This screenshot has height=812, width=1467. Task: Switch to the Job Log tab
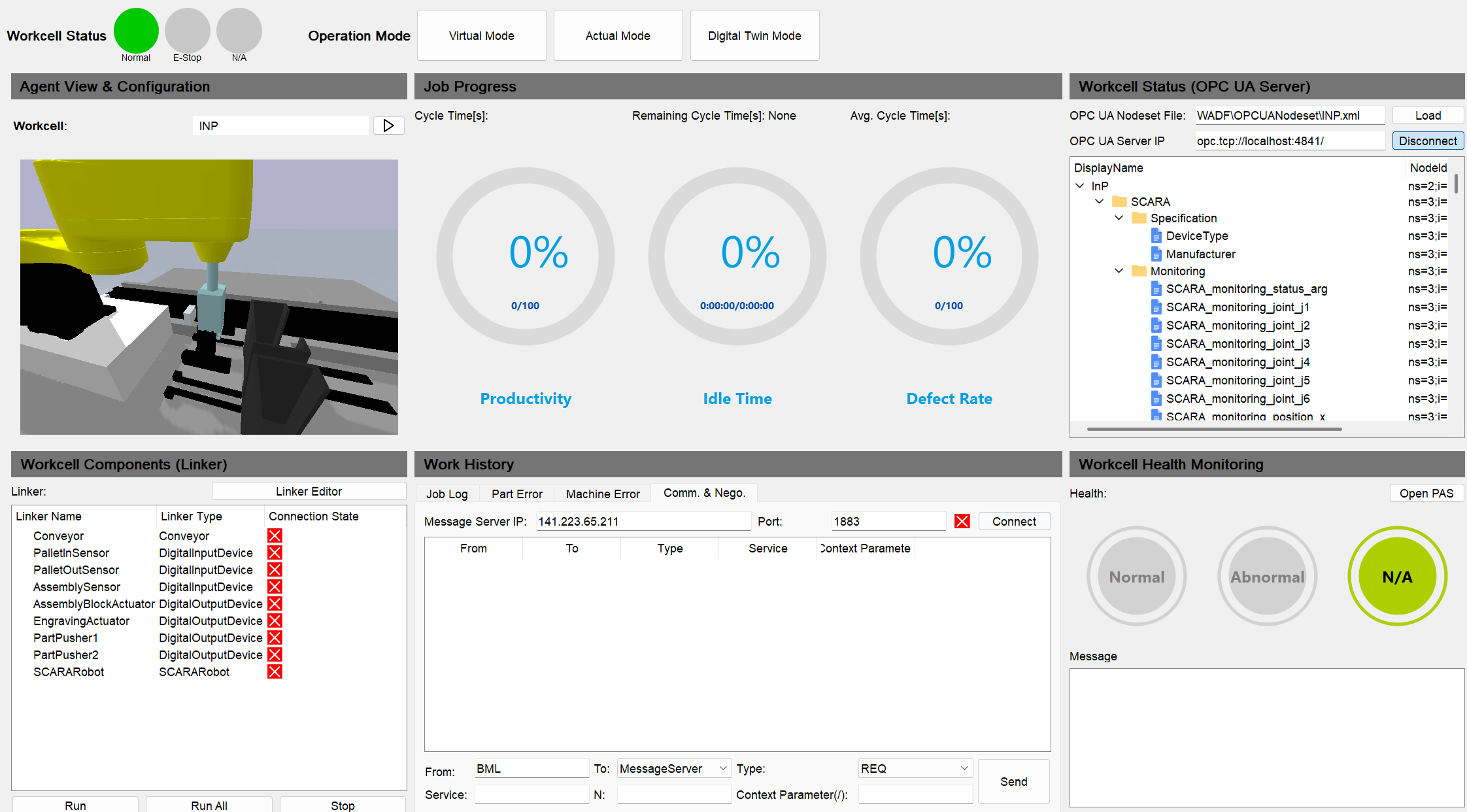tap(447, 494)
